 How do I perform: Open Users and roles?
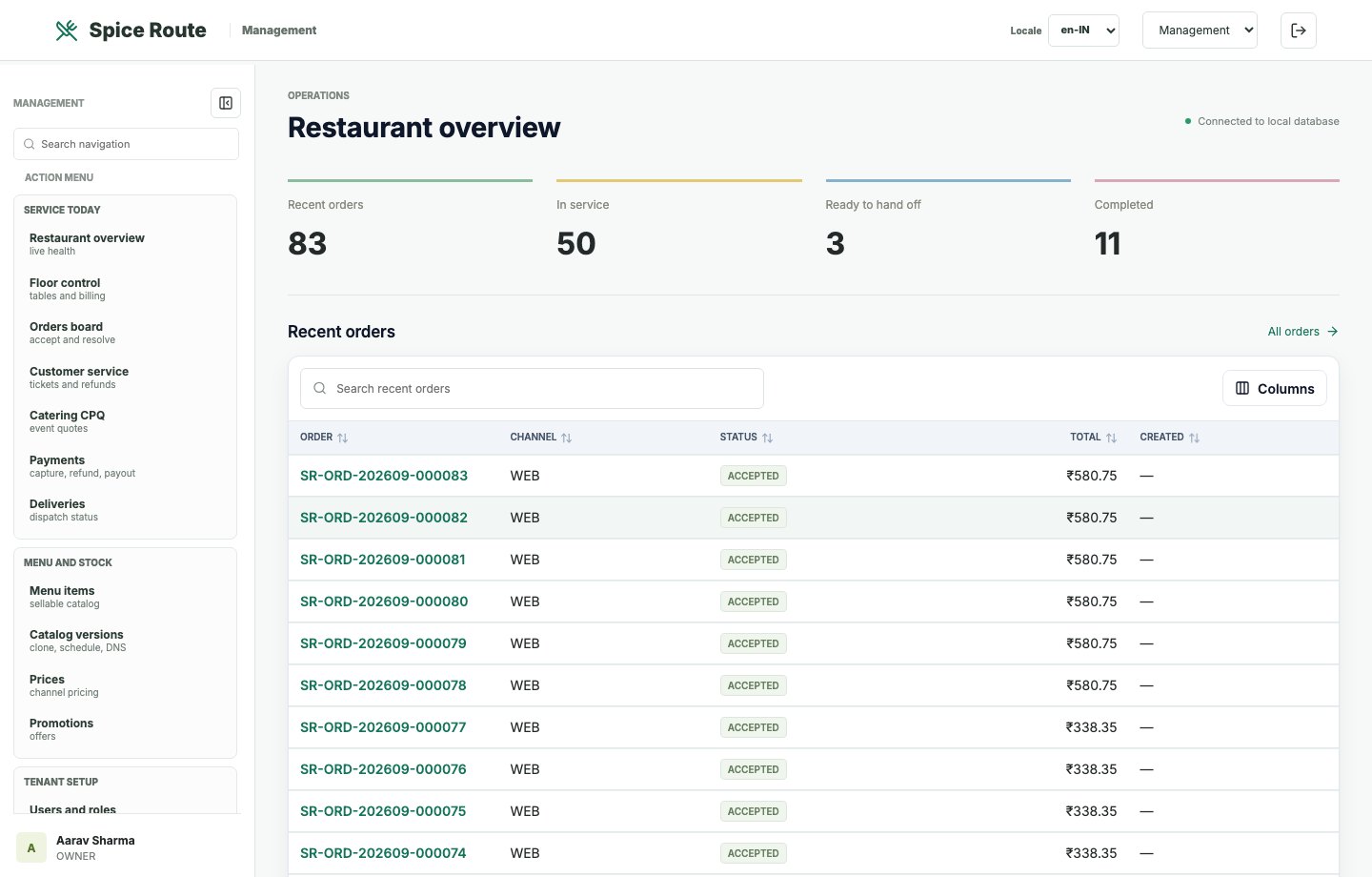(x=125, y=808)
